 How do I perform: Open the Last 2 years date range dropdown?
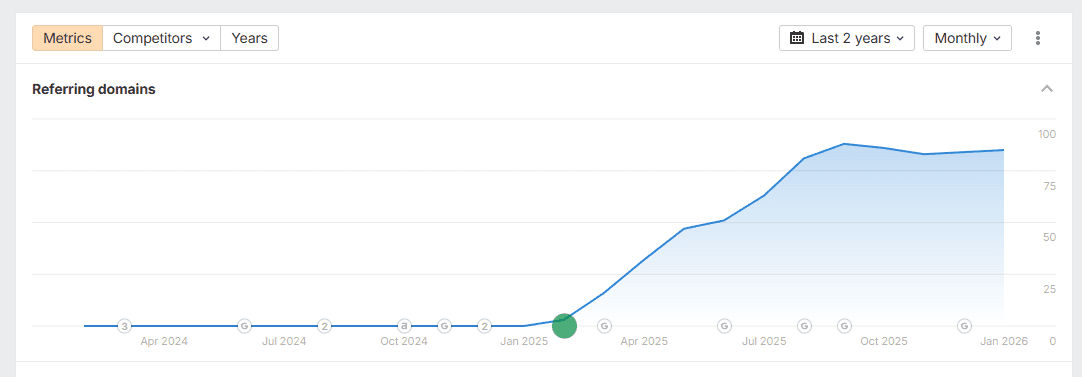[847, 38]
